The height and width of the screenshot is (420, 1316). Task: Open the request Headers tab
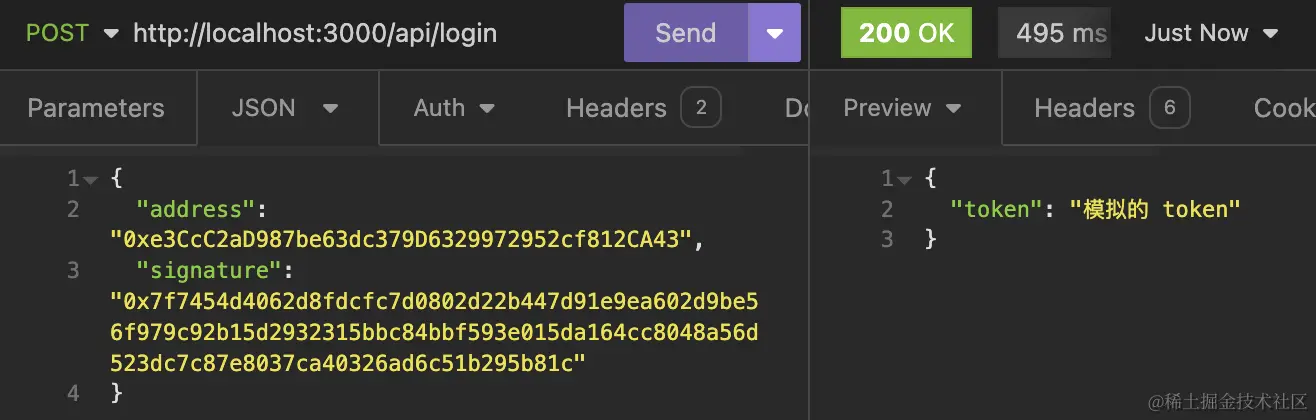click(x=616, y=108)
